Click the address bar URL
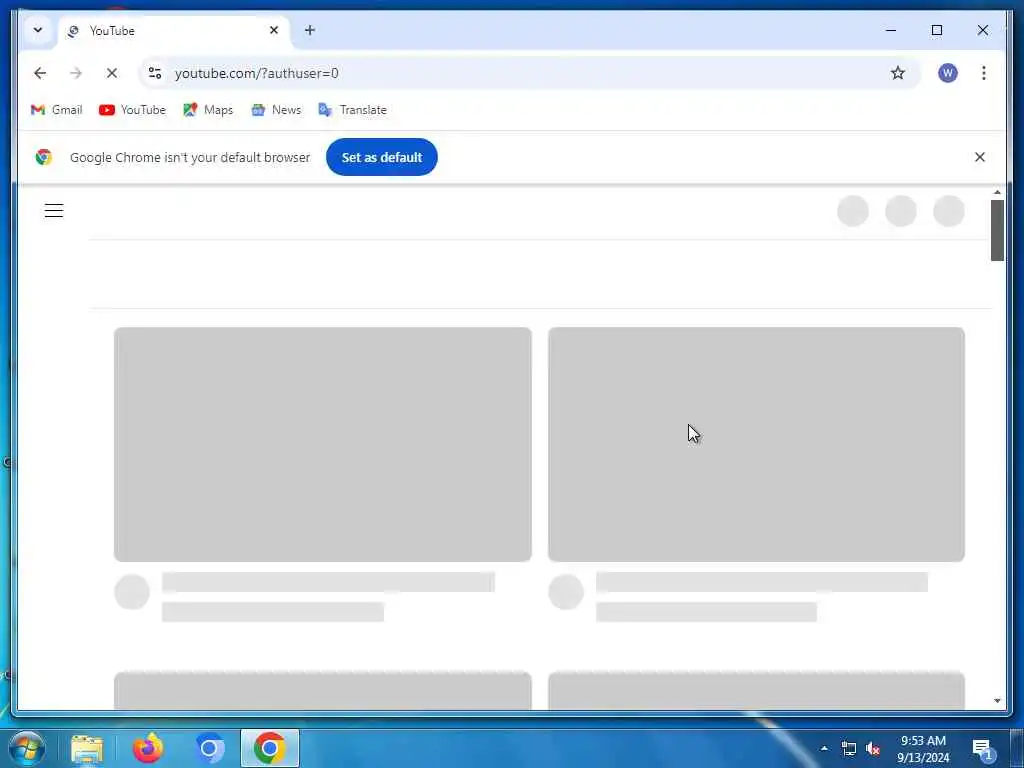1024x768 pixels. click(257, 73)
